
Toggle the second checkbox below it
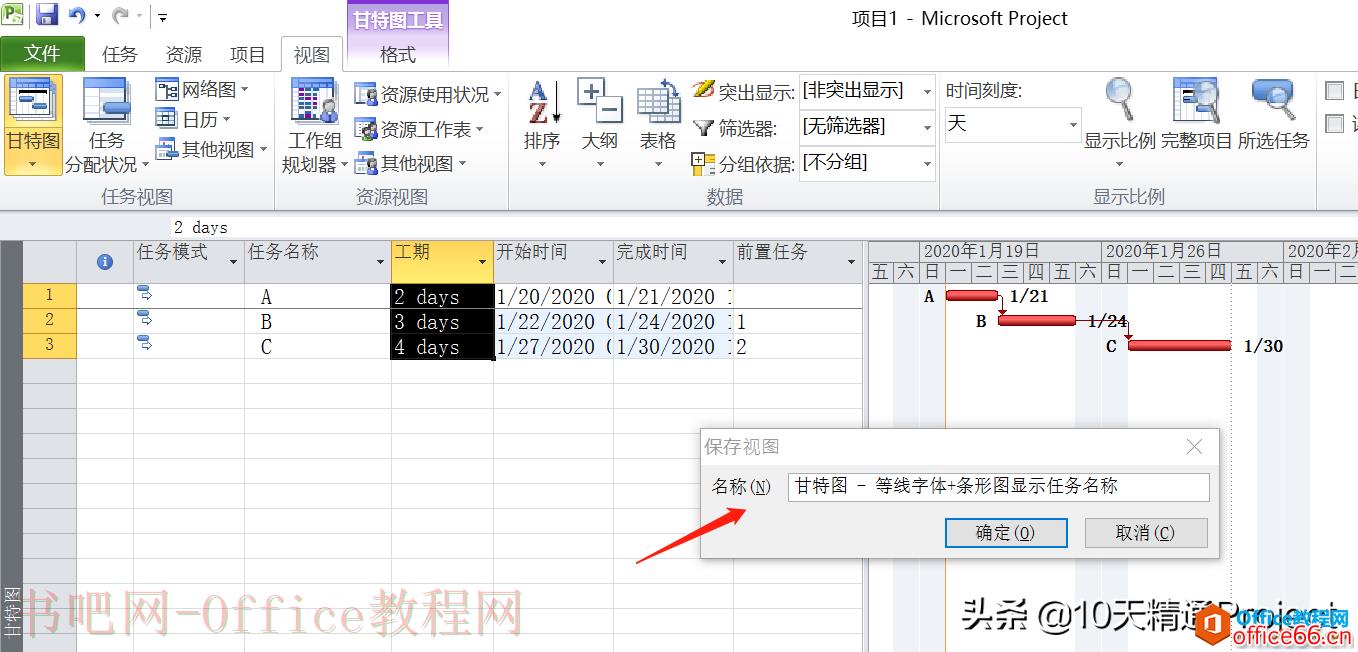click(1334, 124)
